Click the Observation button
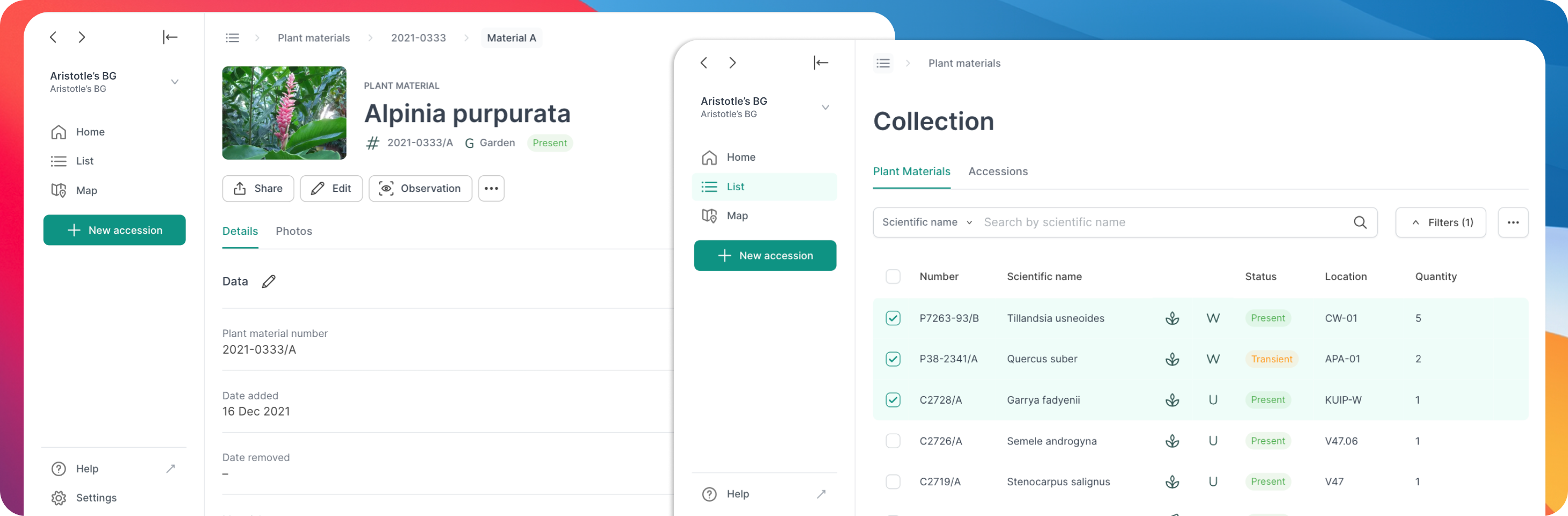This screenshot has width=1568, height=516. click(420, 188)
